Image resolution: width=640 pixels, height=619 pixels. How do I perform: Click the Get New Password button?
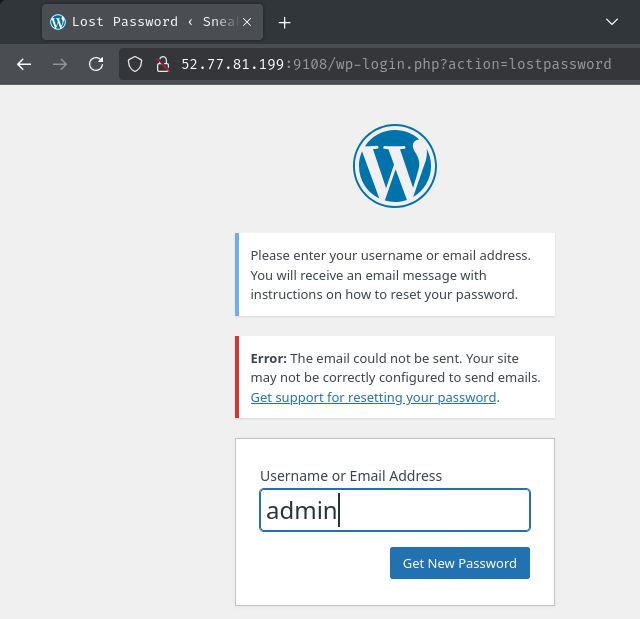coord(460,563)
